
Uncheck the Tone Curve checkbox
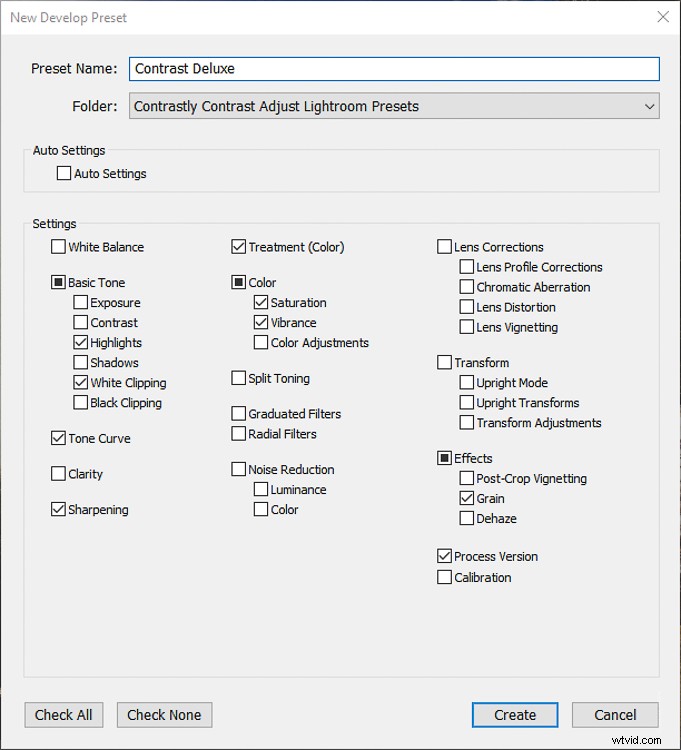(58, 438)
